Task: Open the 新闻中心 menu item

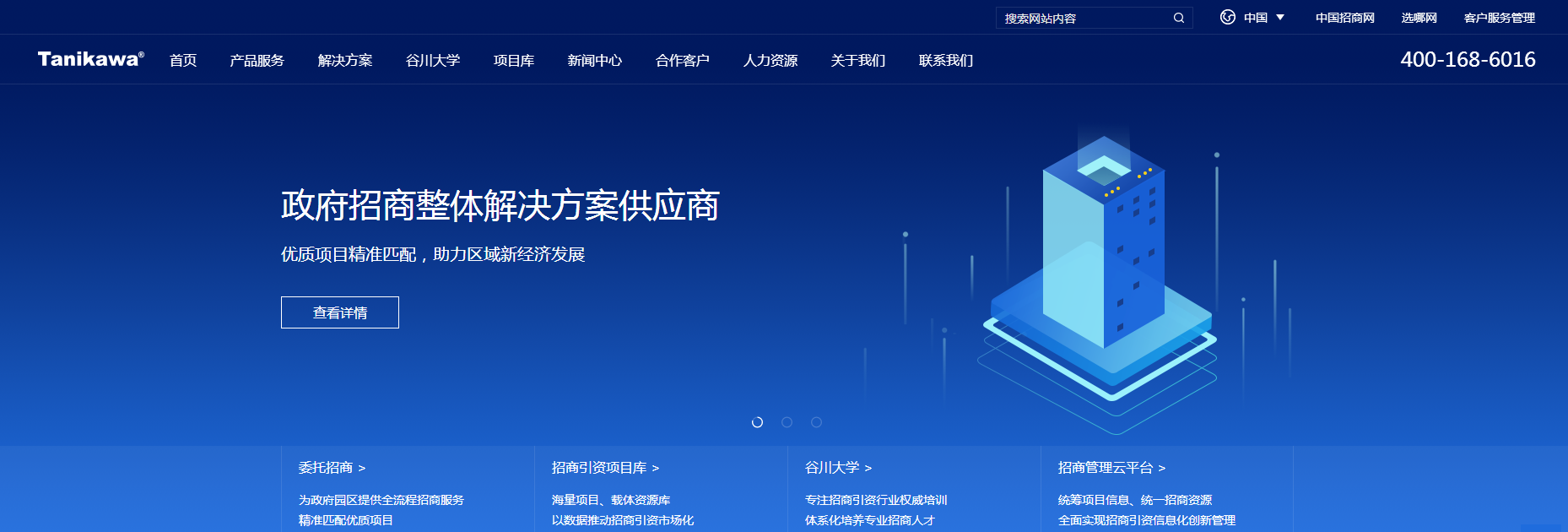Action: click(594, 61)
